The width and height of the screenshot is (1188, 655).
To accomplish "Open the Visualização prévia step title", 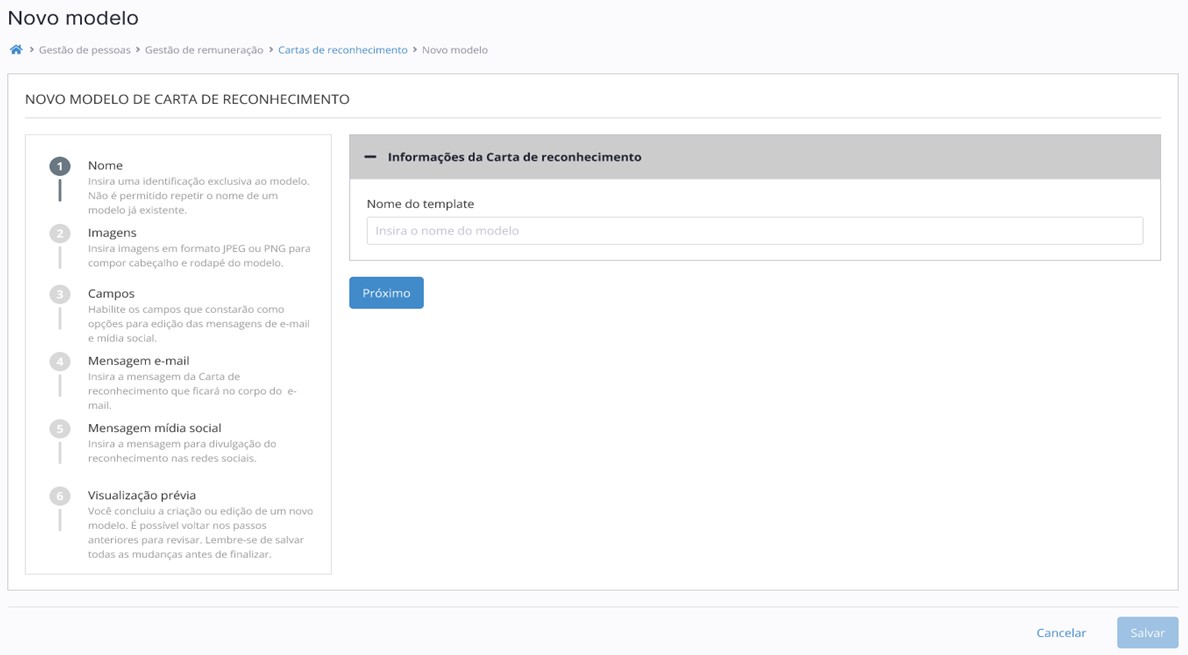I will tap(142, 495).
